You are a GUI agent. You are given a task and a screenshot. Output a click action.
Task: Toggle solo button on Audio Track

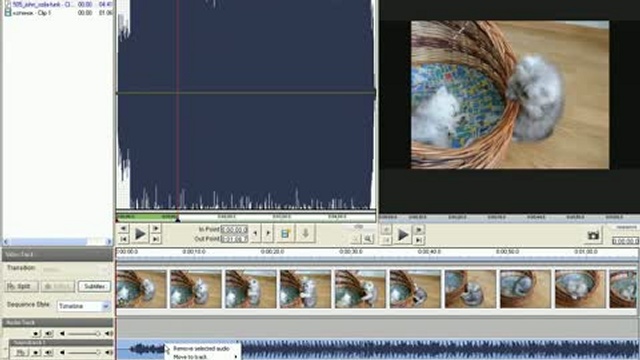36,334
